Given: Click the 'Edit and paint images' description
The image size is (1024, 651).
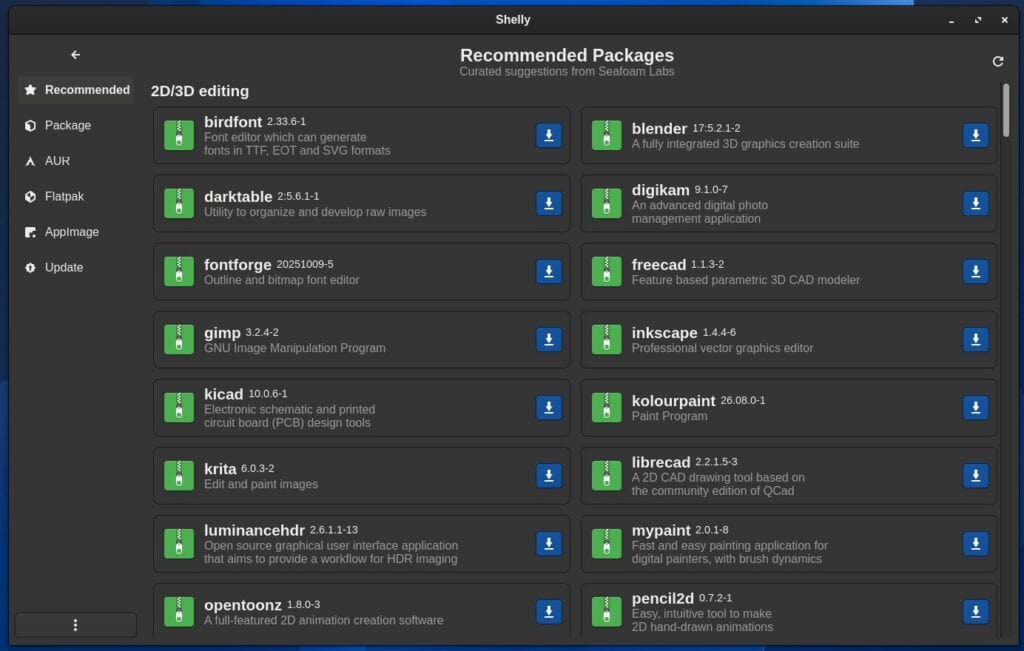Looking at the screenshot, I should [261, 484].
